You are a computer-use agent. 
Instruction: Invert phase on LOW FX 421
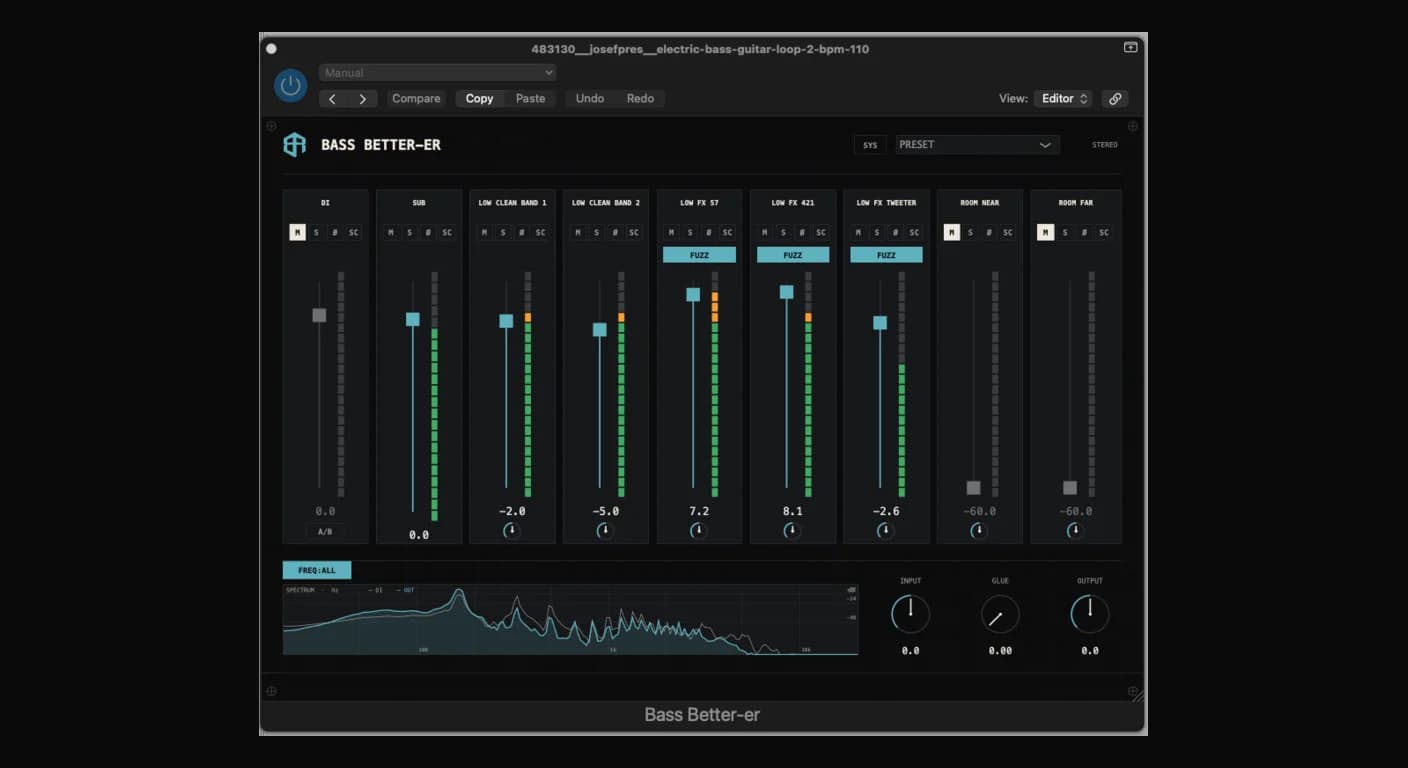coord(802,233)
